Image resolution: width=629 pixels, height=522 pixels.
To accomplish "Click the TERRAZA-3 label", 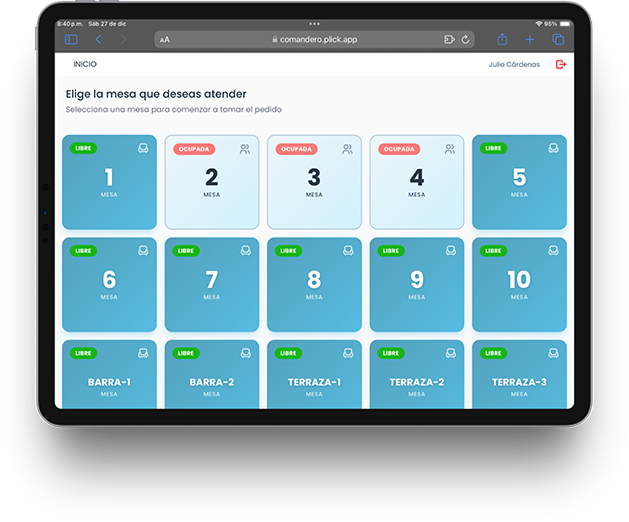I will (519, 382).
